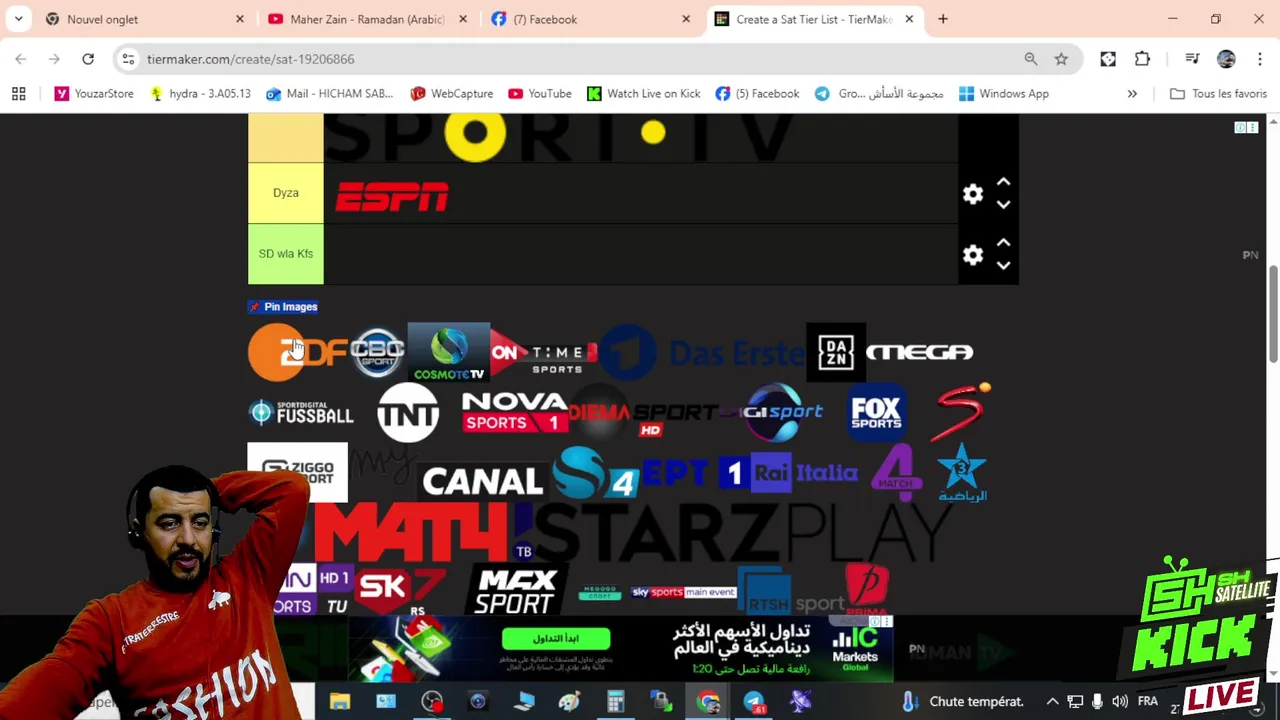Move Dyza tier row up
1280x720 pixels.
[1003, 183]
